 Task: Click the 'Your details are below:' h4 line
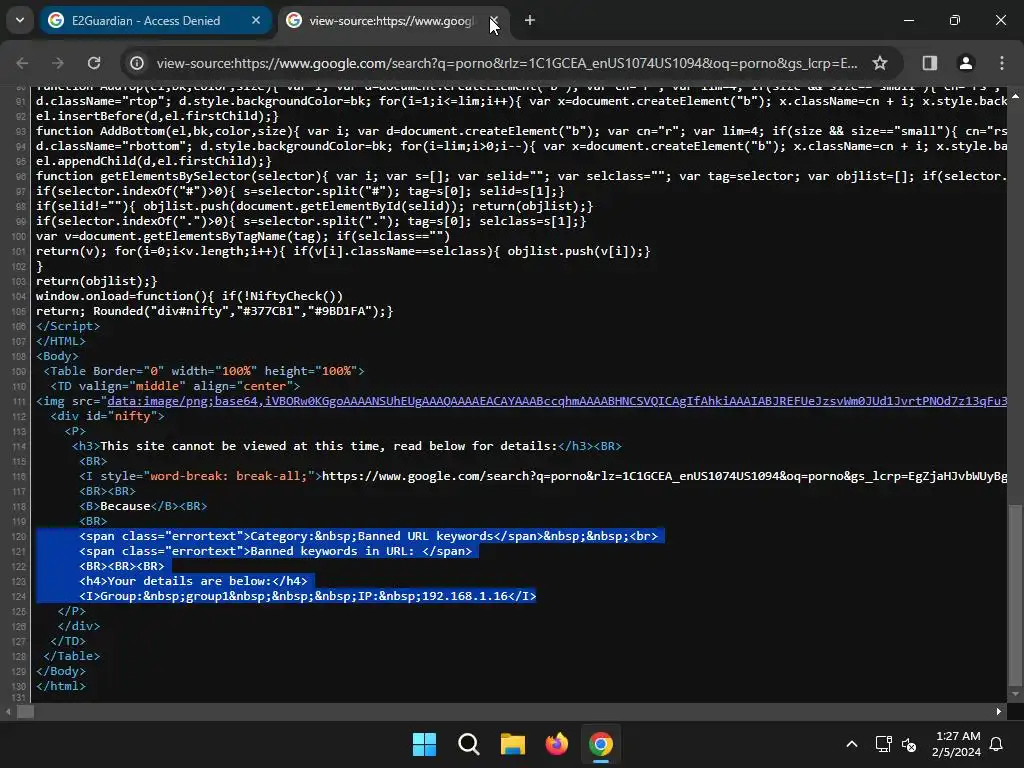coord(193,581)
